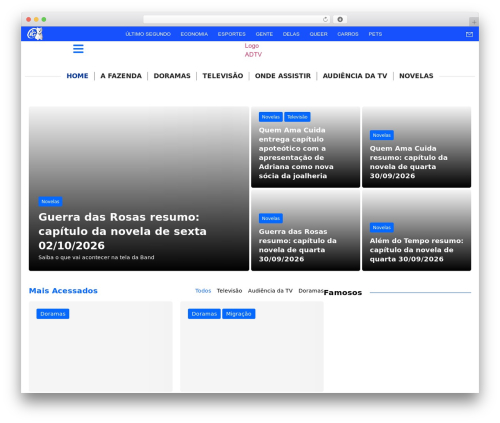The image size is (500, 423).
Task: Read 'Saiba o que vai acontecer' subtitle
Action: 96,257
